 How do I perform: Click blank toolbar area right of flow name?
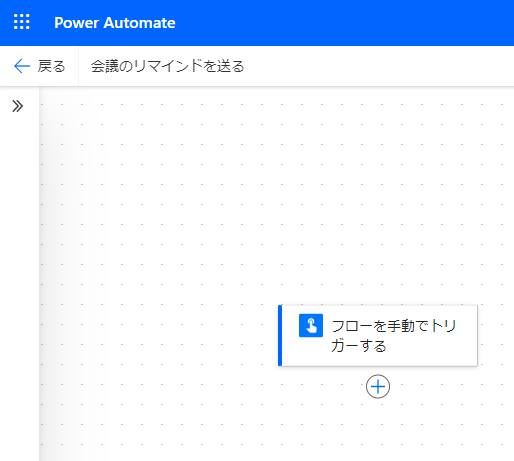pos(380,66)
